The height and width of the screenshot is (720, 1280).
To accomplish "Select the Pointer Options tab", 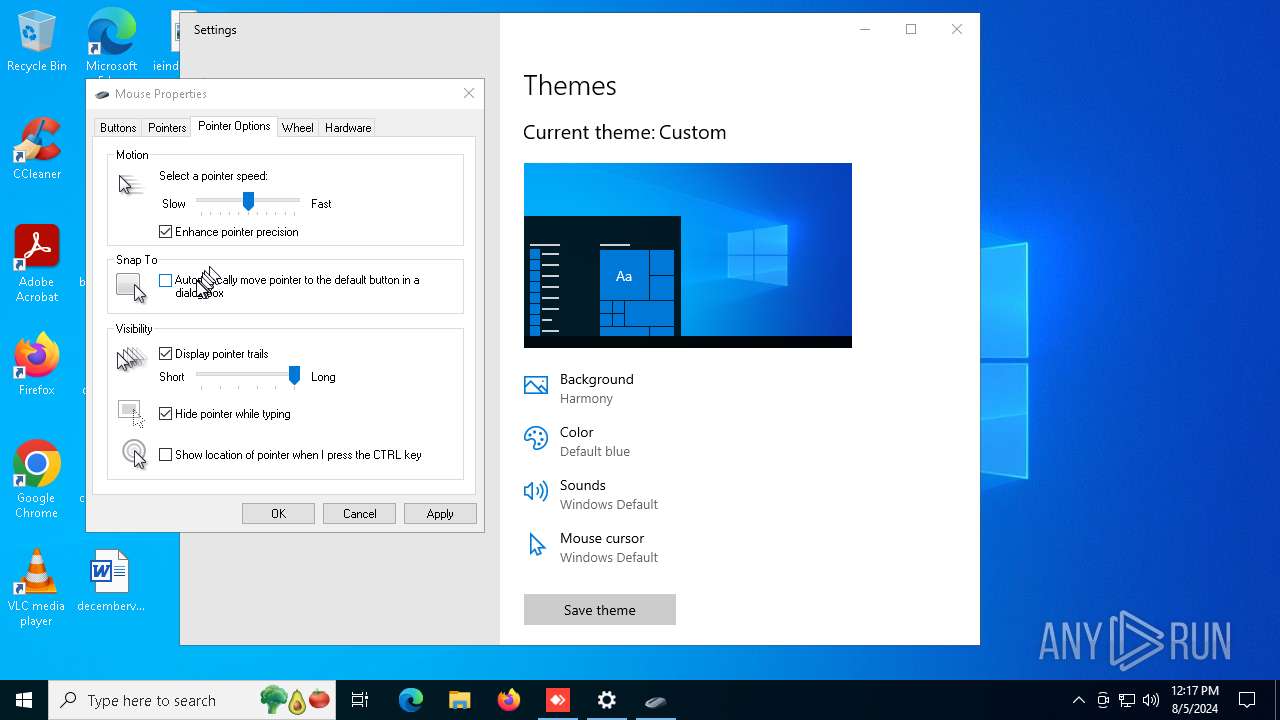I will click(x=234, y=126).
